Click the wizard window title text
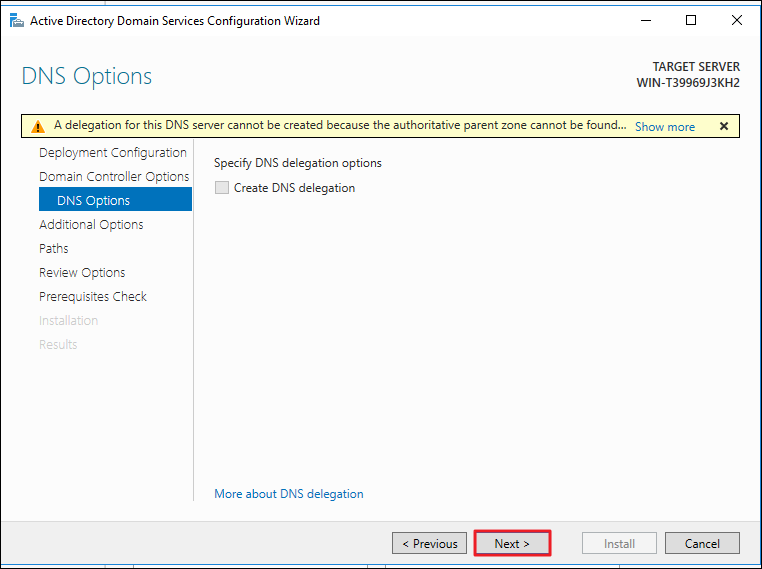The height and width of the screenshot is (569, 762). 175,21
